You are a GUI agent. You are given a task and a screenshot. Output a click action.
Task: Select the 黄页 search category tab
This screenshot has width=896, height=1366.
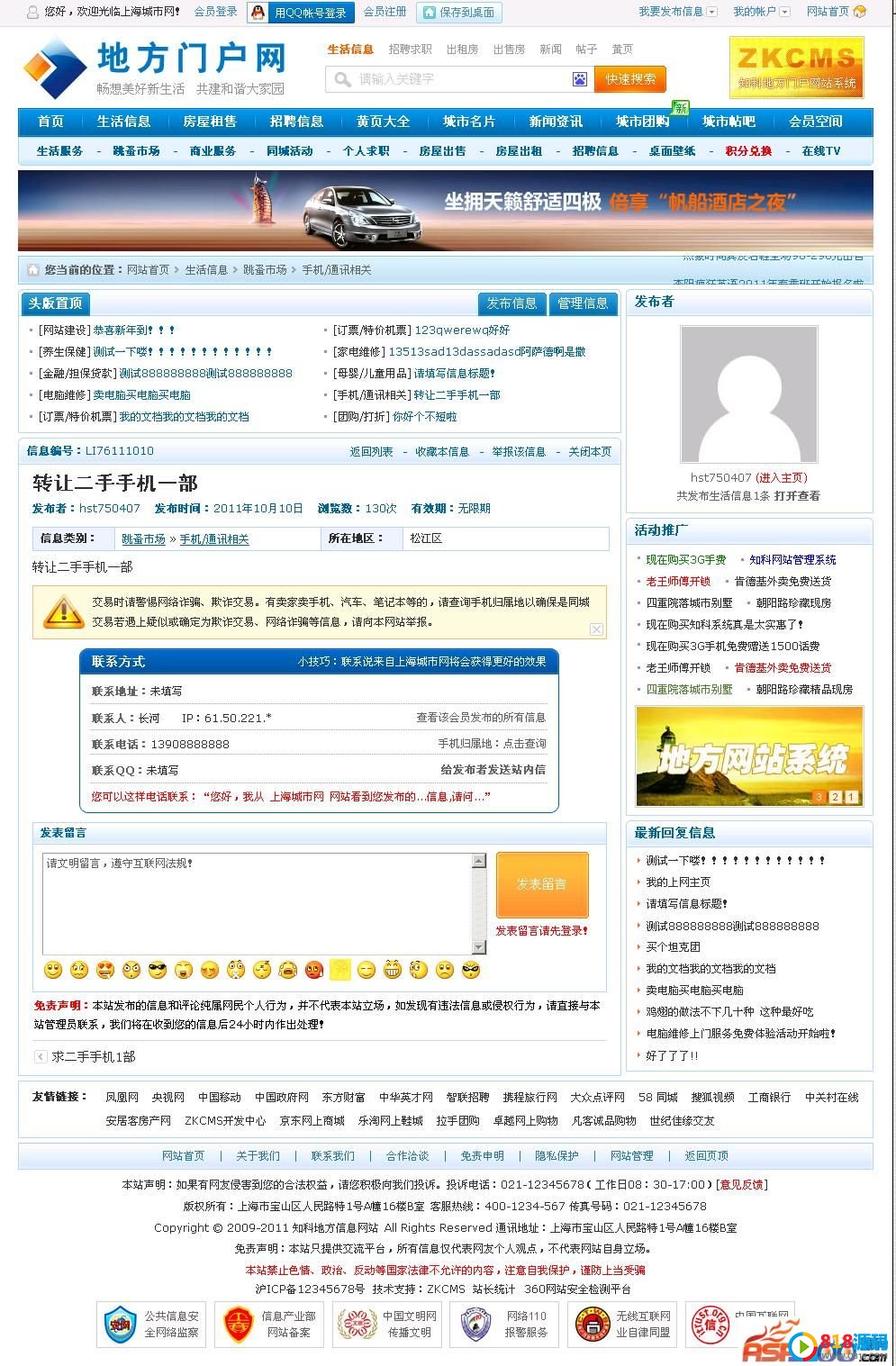622,50
